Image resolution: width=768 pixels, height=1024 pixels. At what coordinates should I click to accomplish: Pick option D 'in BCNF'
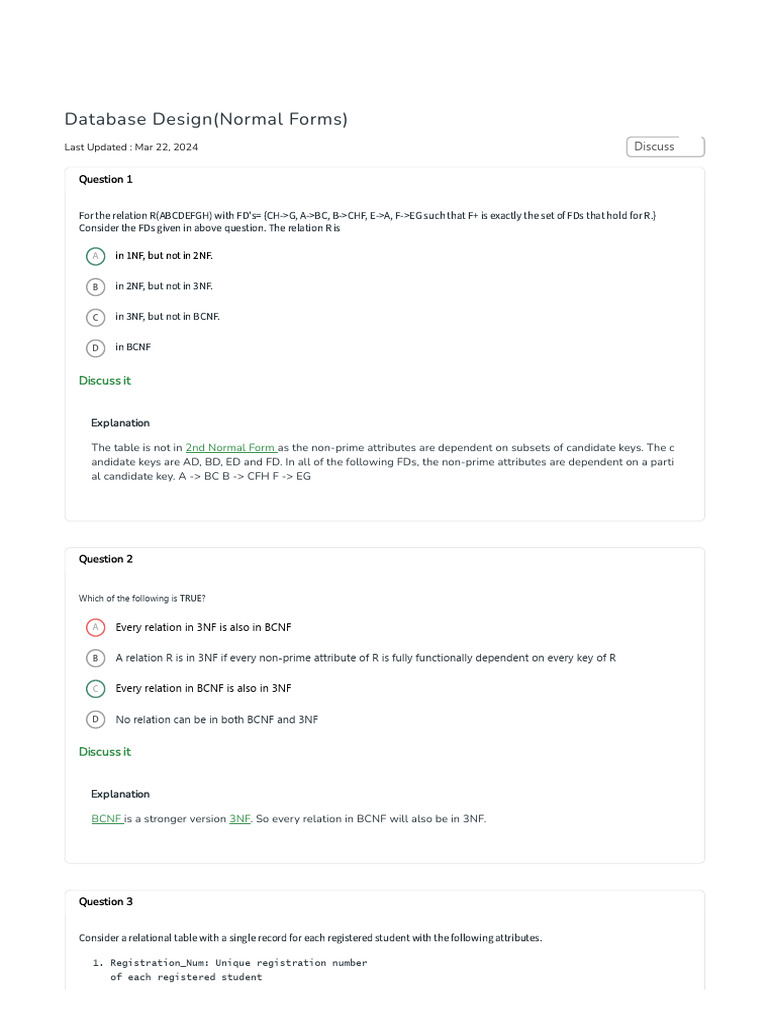point(95,348)
